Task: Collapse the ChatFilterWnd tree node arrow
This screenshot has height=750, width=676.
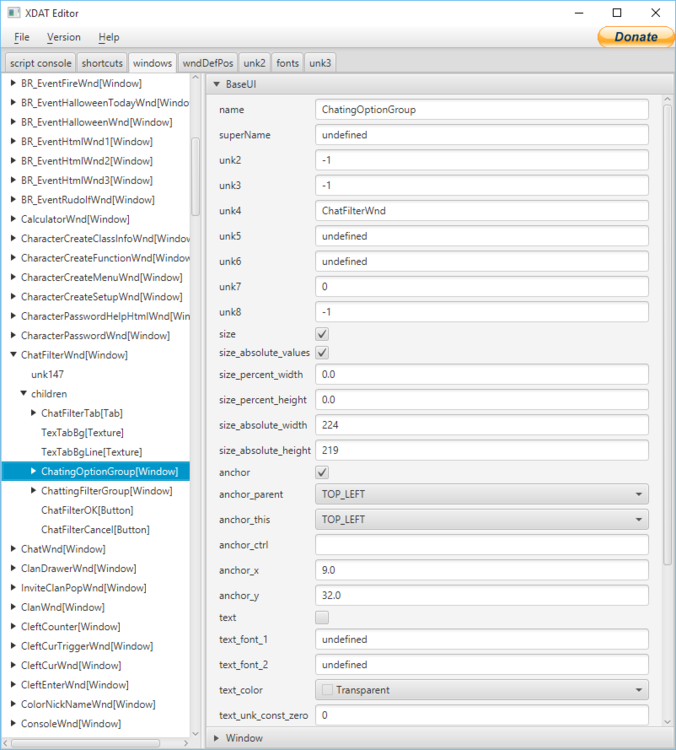Action: [x=13, y=355]
